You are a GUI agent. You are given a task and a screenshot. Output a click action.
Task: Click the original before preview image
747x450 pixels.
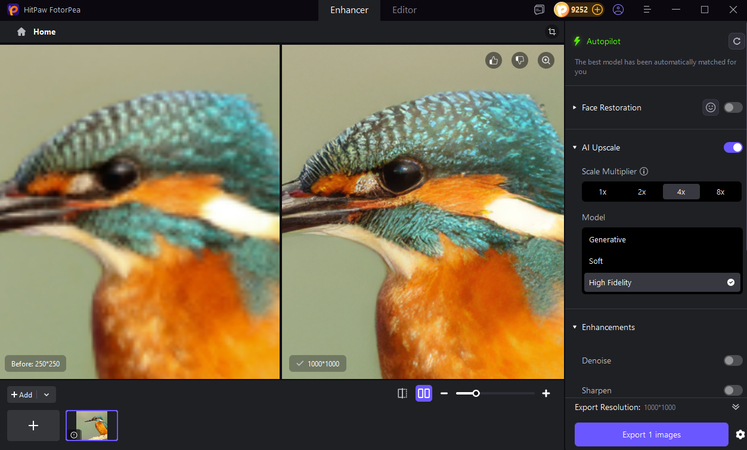pos(140,212)
